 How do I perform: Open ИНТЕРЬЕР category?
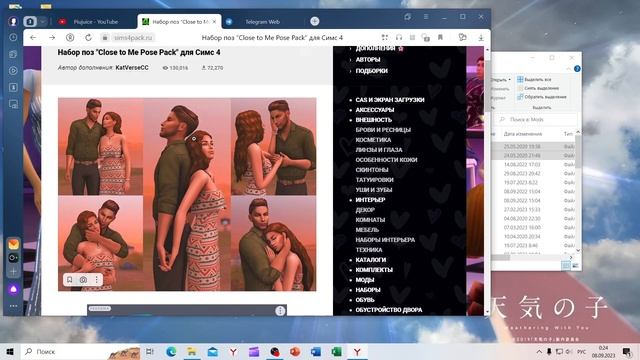[x=370, y=200]
